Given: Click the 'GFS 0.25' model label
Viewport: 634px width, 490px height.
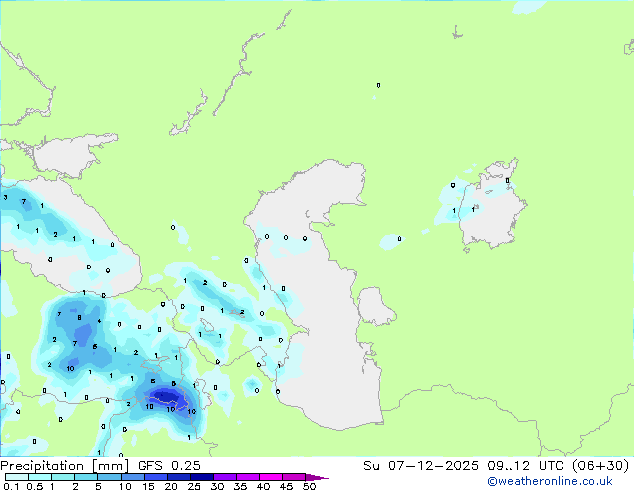Looking at the screenshot, I should coord(169,466).
